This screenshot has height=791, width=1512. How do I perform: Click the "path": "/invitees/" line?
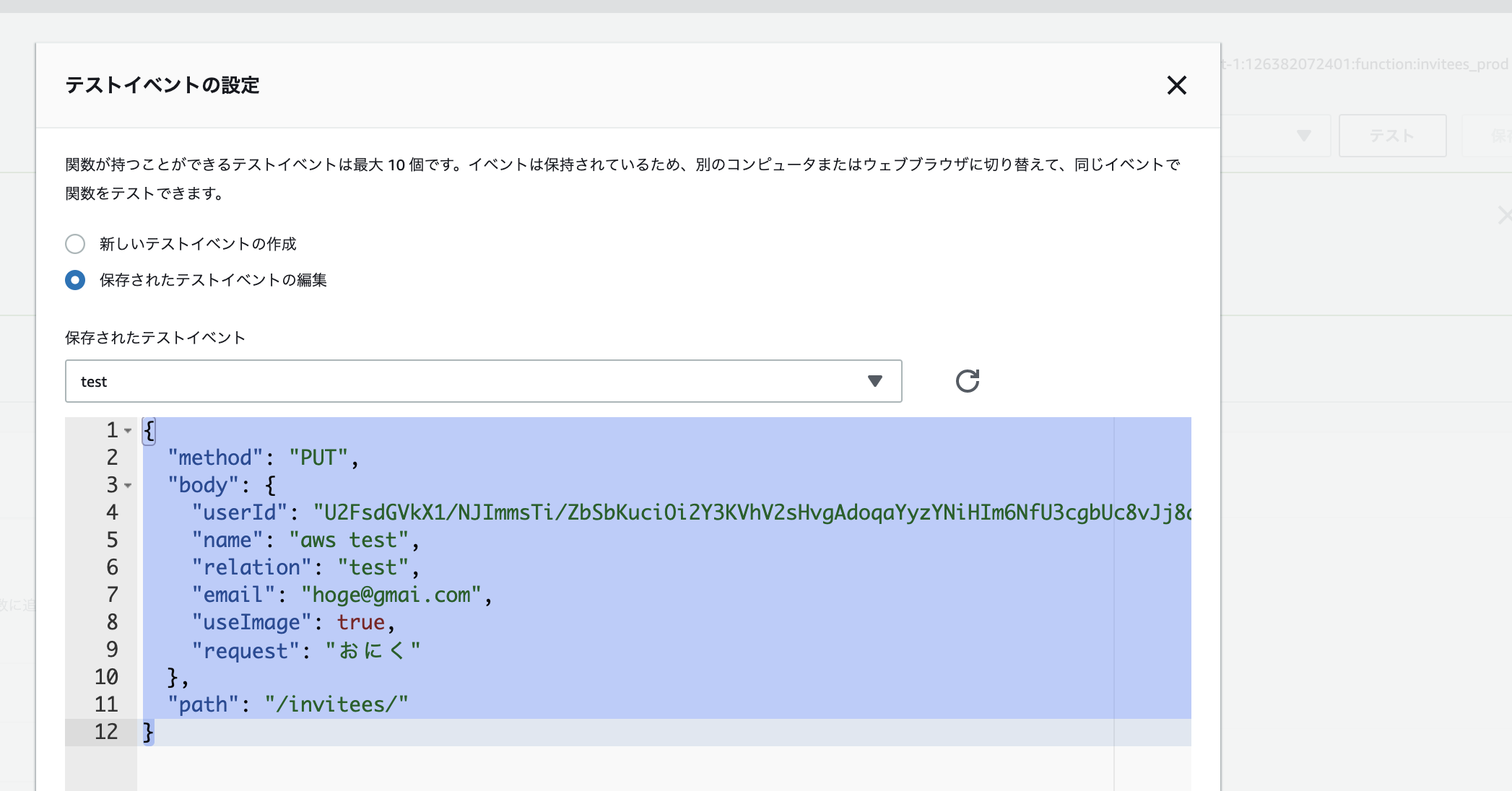tap(287, 705)
